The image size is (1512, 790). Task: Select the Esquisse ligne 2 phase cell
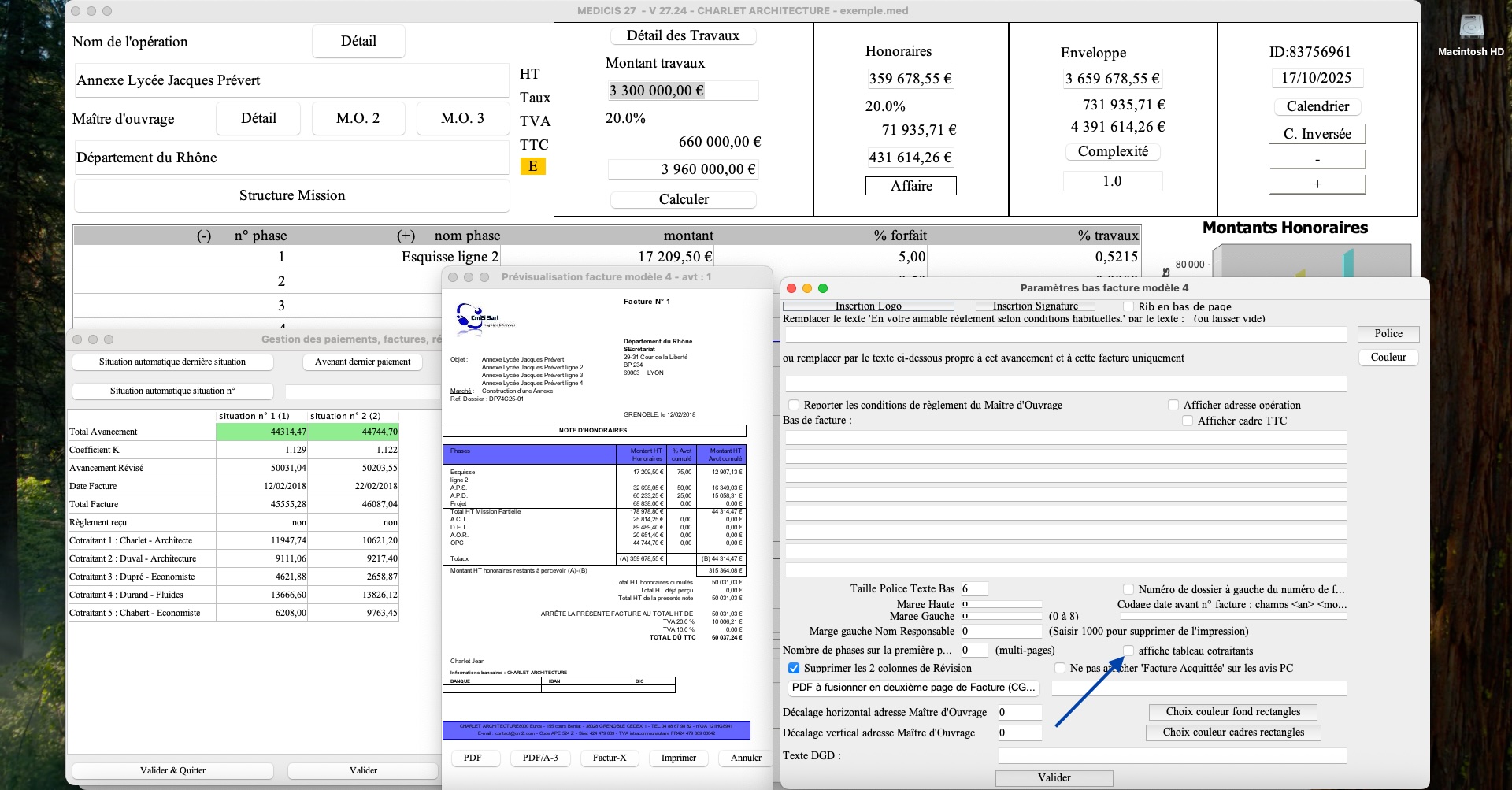click(394, 257)
